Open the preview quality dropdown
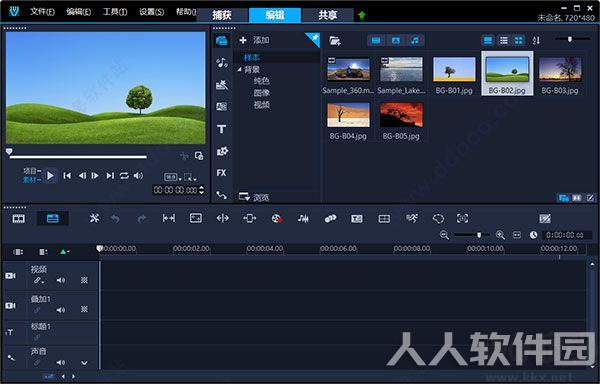The image size is (600, 384). (x=172, y=177)
